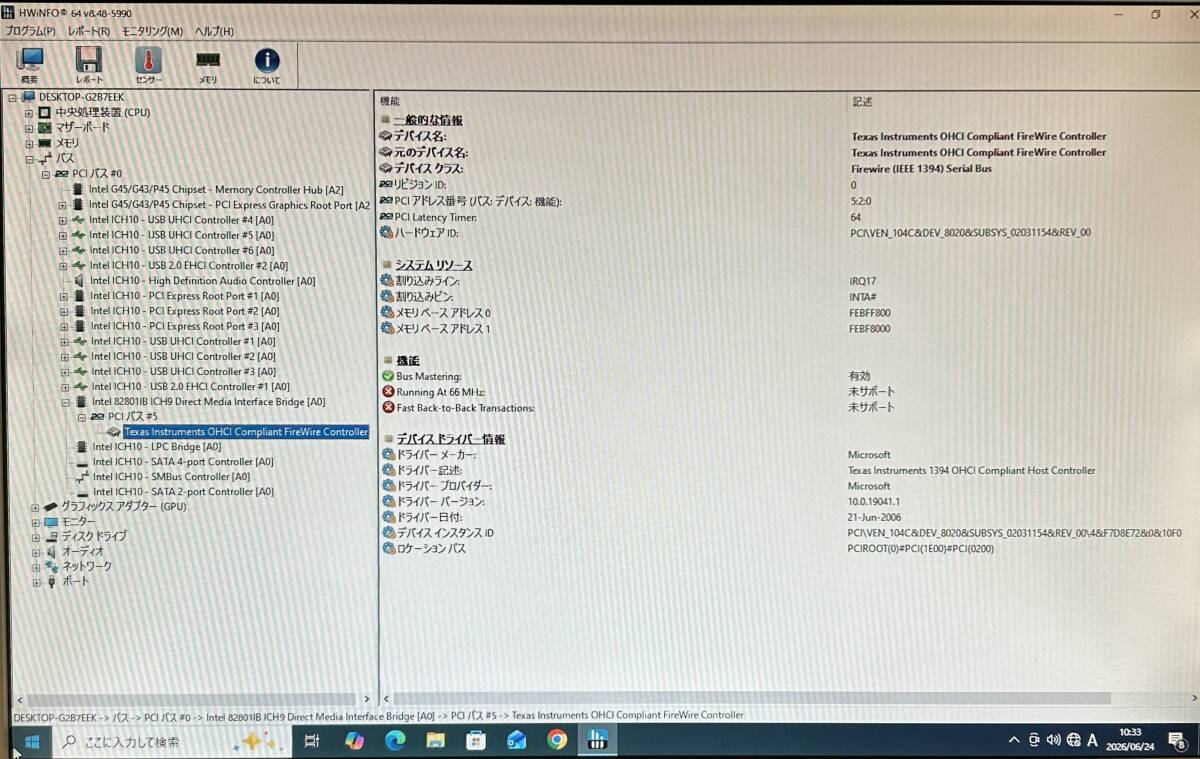Open the ヘルプ(H) menu

tap(214, 31)
